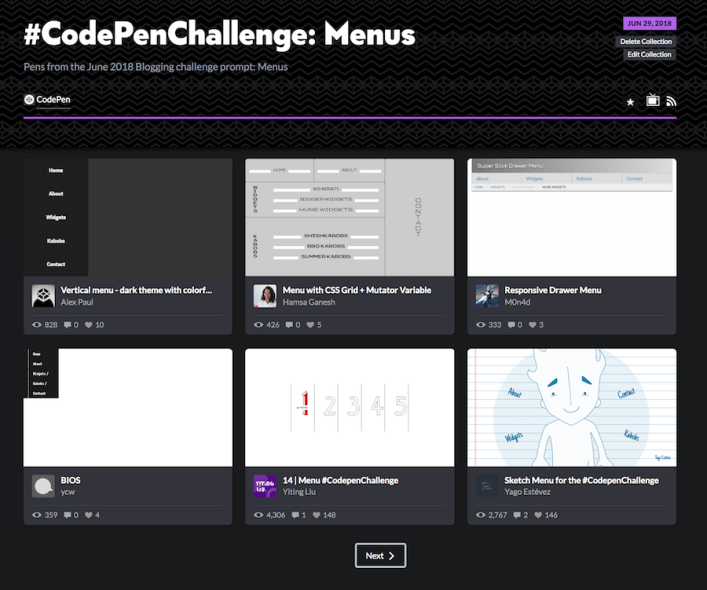The height and width of the screenshot is (590, 707).
Task: Click M0n4d's avatar image
Action: tap(487, 296)
